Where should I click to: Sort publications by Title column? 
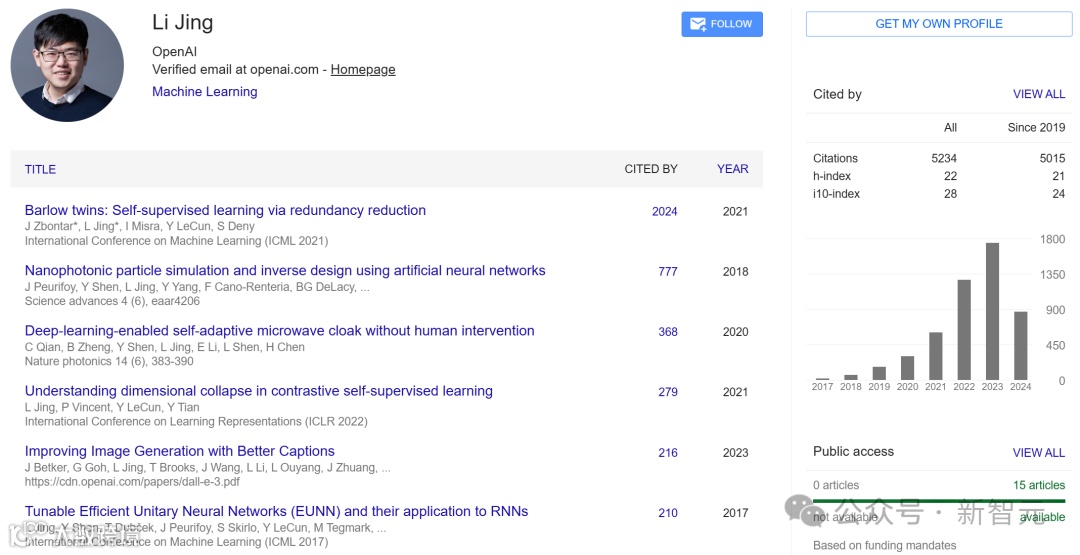[40, 170]
